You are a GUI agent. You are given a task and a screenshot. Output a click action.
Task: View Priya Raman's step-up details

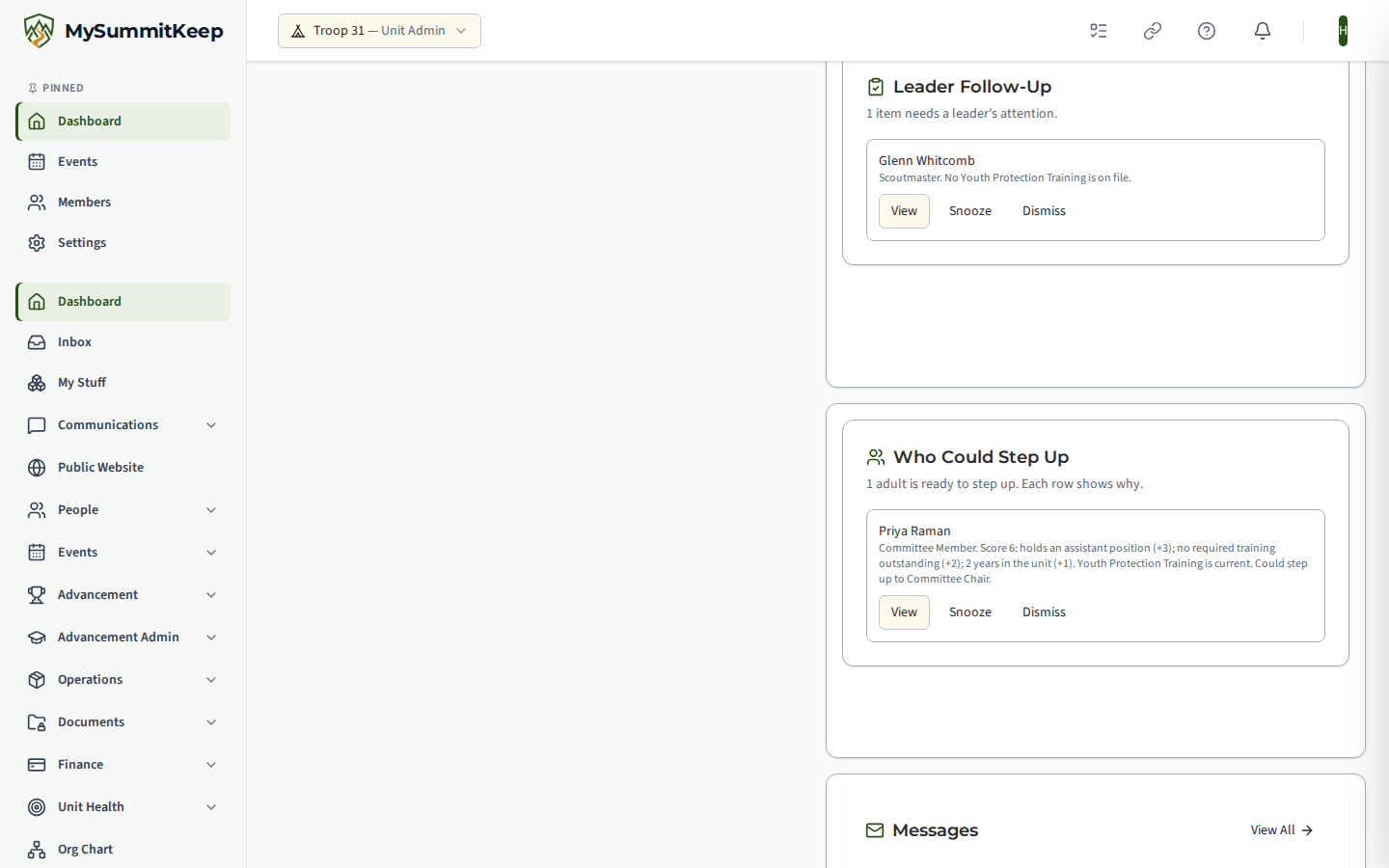[x=904, y=612]
